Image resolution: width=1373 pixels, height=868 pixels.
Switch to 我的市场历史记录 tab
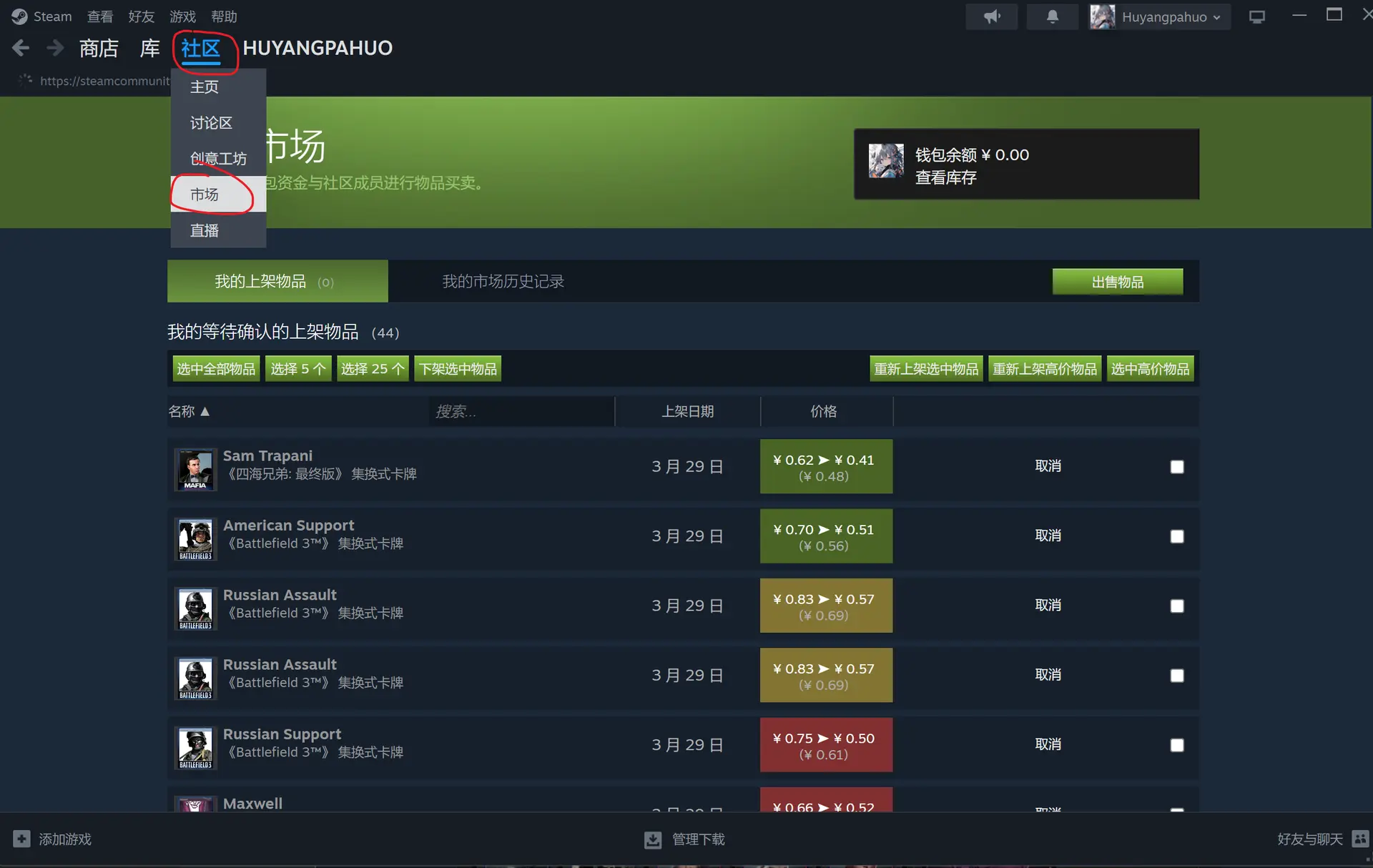[503, 281]
